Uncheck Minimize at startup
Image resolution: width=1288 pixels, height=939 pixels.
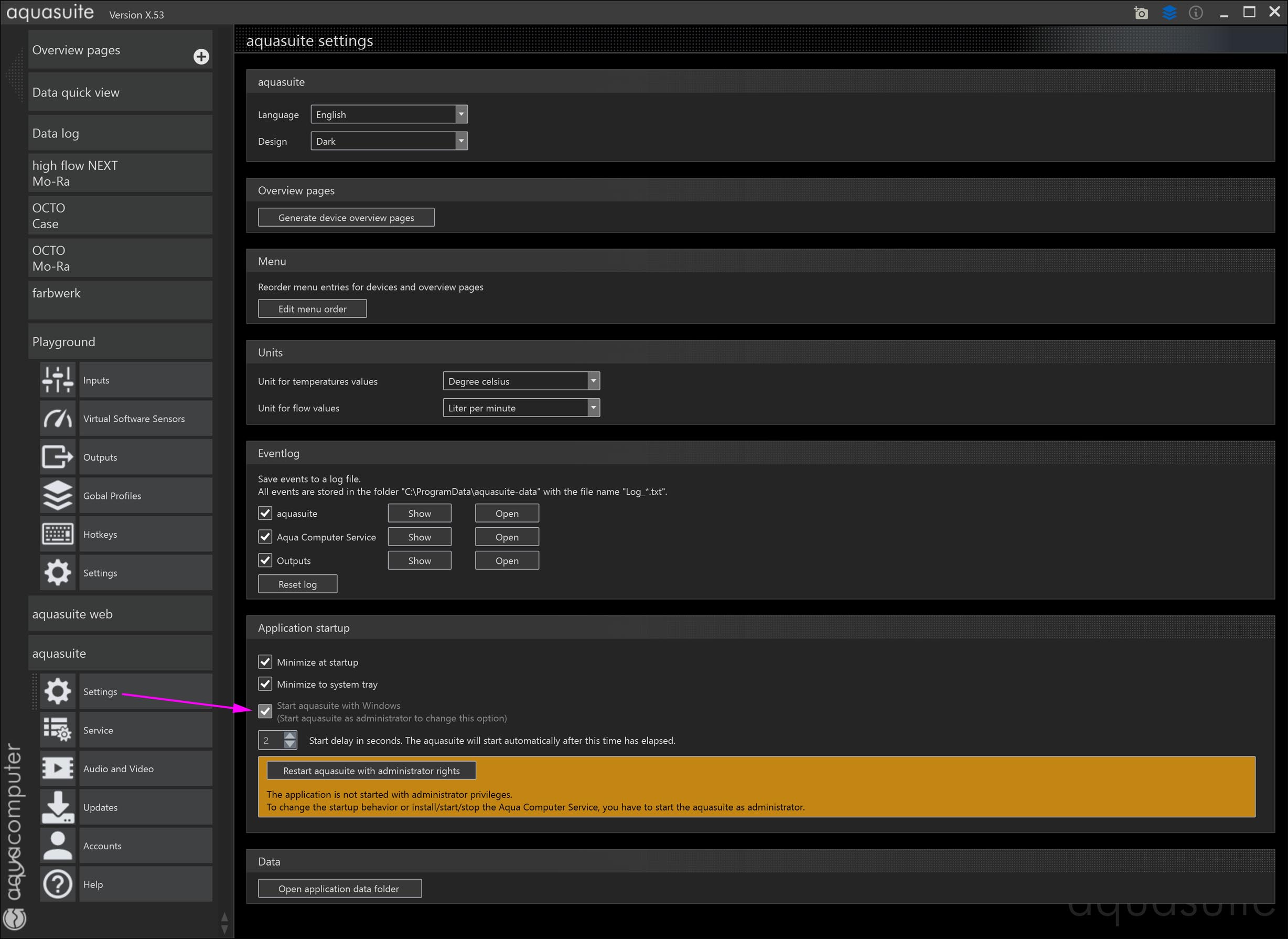(265, 661)
